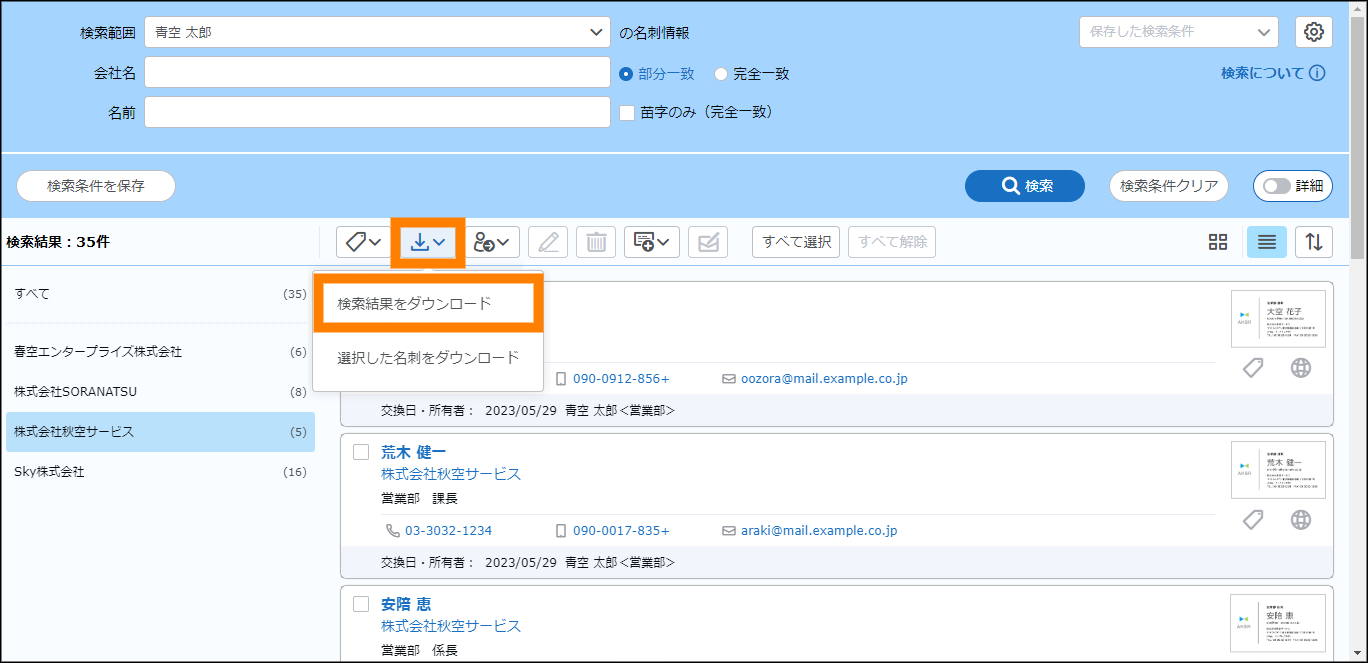
Task: Toggle the 詳細 switch on
Action: (x=1278, y=186)
